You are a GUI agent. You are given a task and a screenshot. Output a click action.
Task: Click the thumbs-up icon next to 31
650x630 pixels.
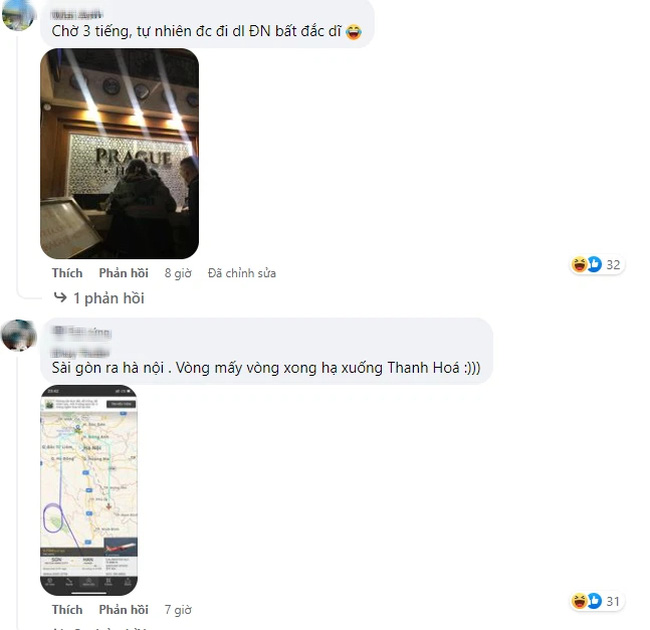[x=594, y=601]
